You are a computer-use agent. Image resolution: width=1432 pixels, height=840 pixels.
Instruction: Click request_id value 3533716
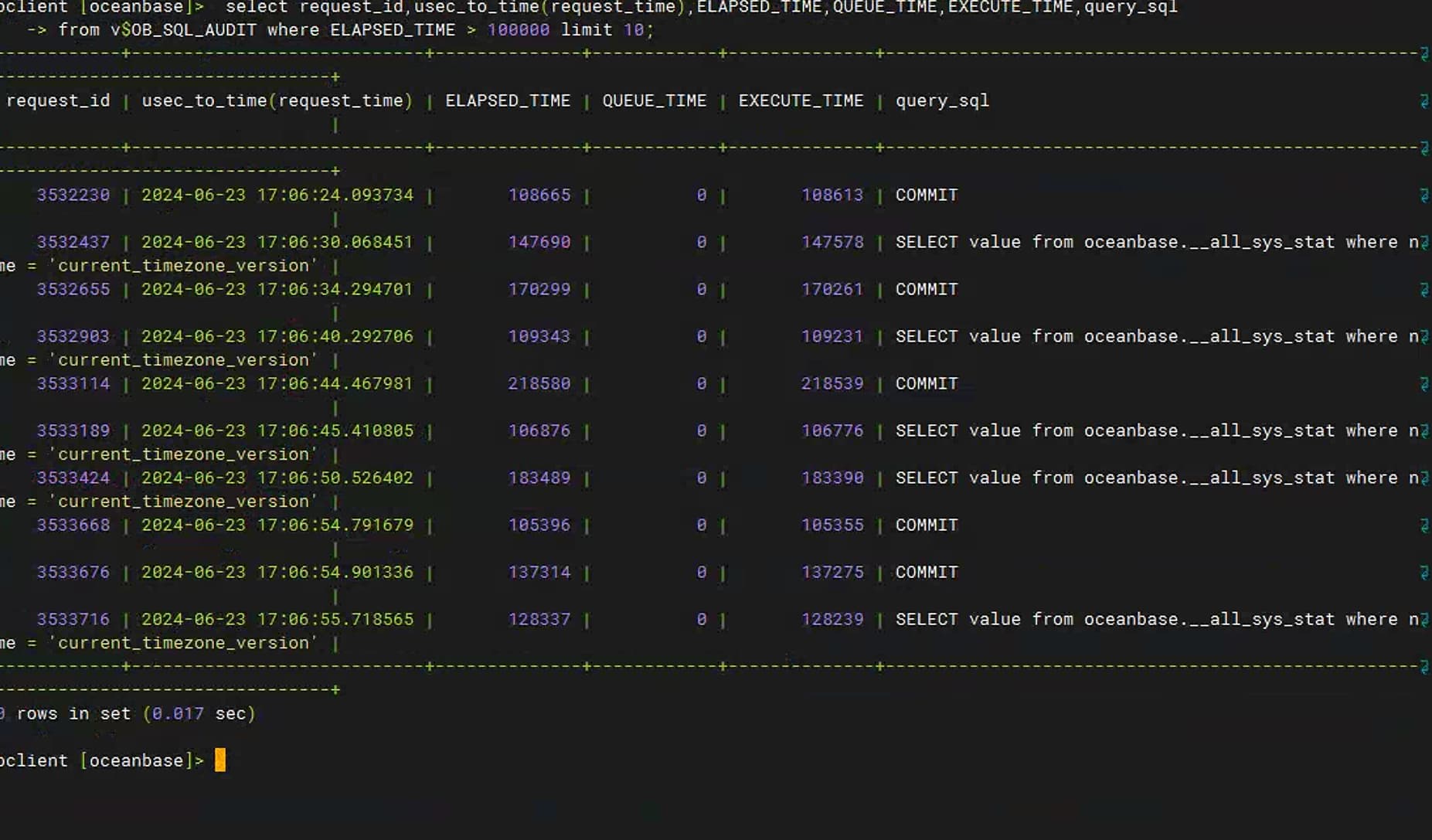[x=73, y=619]
